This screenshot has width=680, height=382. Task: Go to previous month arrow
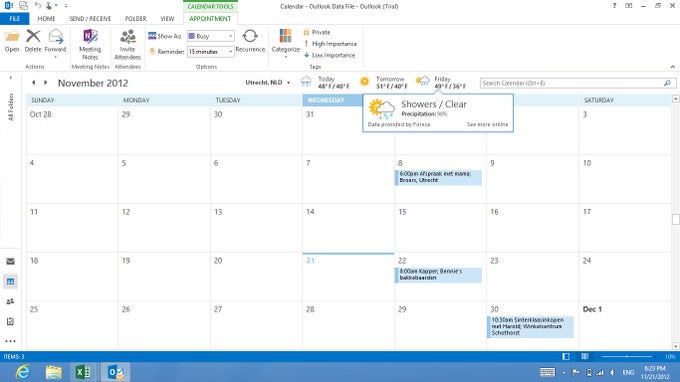[33, 82]
